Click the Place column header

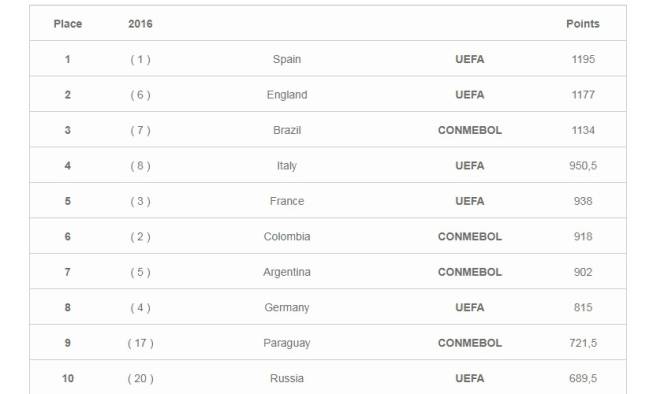[67, 24]
